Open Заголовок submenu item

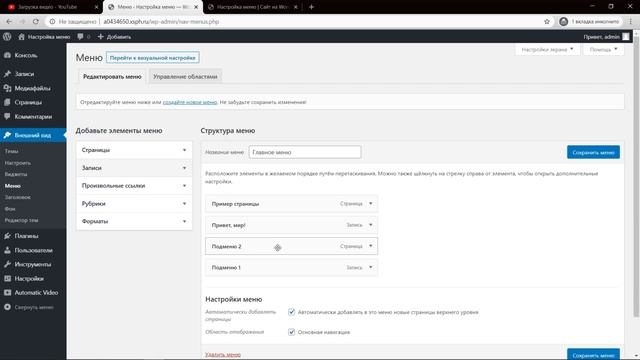pyautogui.click(x=18, y=197)
